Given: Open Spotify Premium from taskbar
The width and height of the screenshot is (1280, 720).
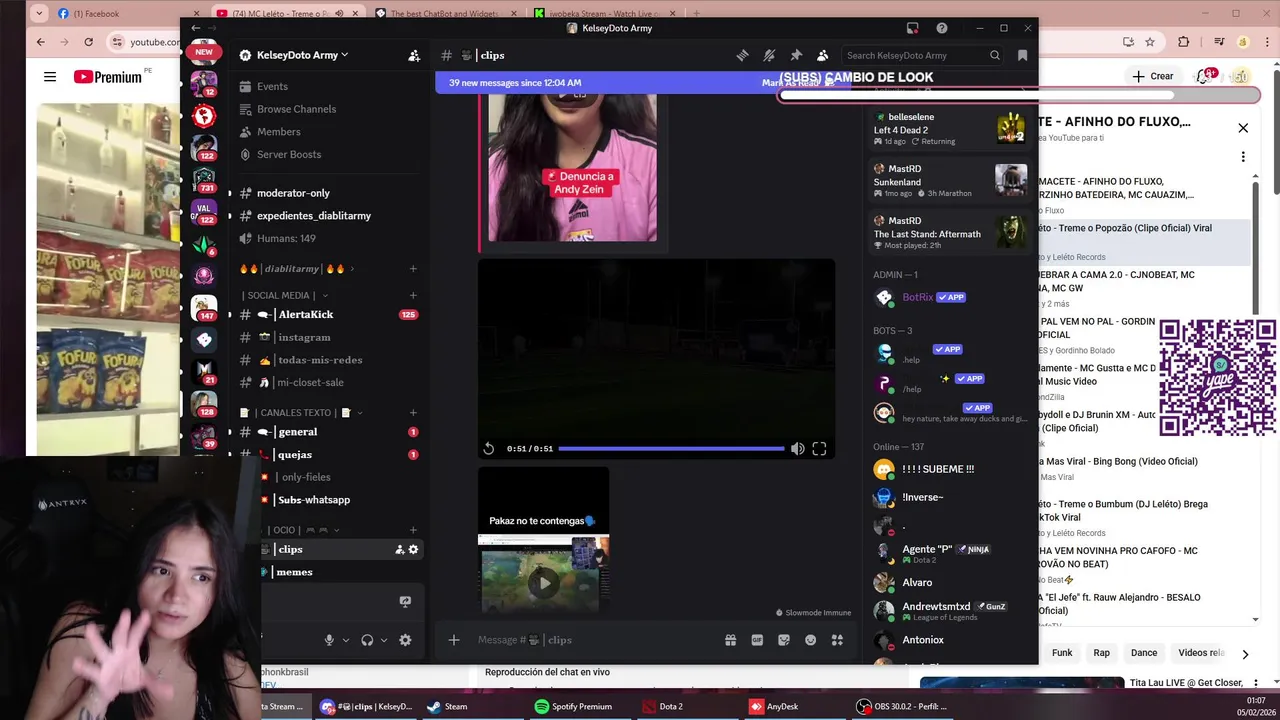Looking at the screenshot, I should (x=573, y=706).
